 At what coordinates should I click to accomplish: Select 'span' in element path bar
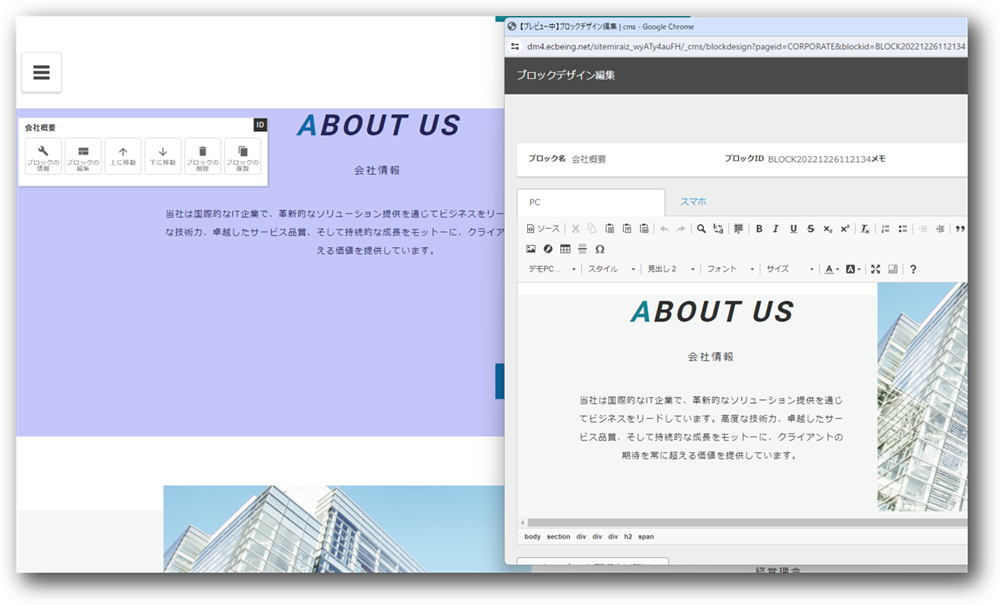(x=646, y=537)
